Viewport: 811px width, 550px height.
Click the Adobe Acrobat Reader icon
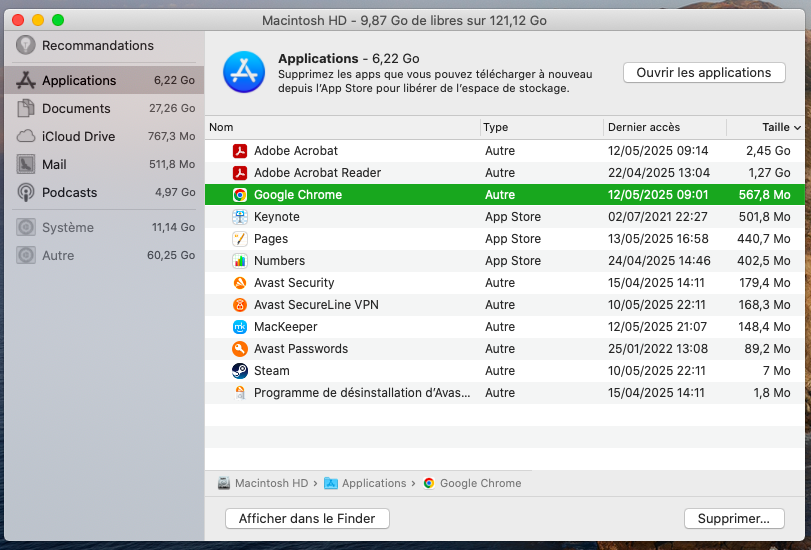point(239,173)
